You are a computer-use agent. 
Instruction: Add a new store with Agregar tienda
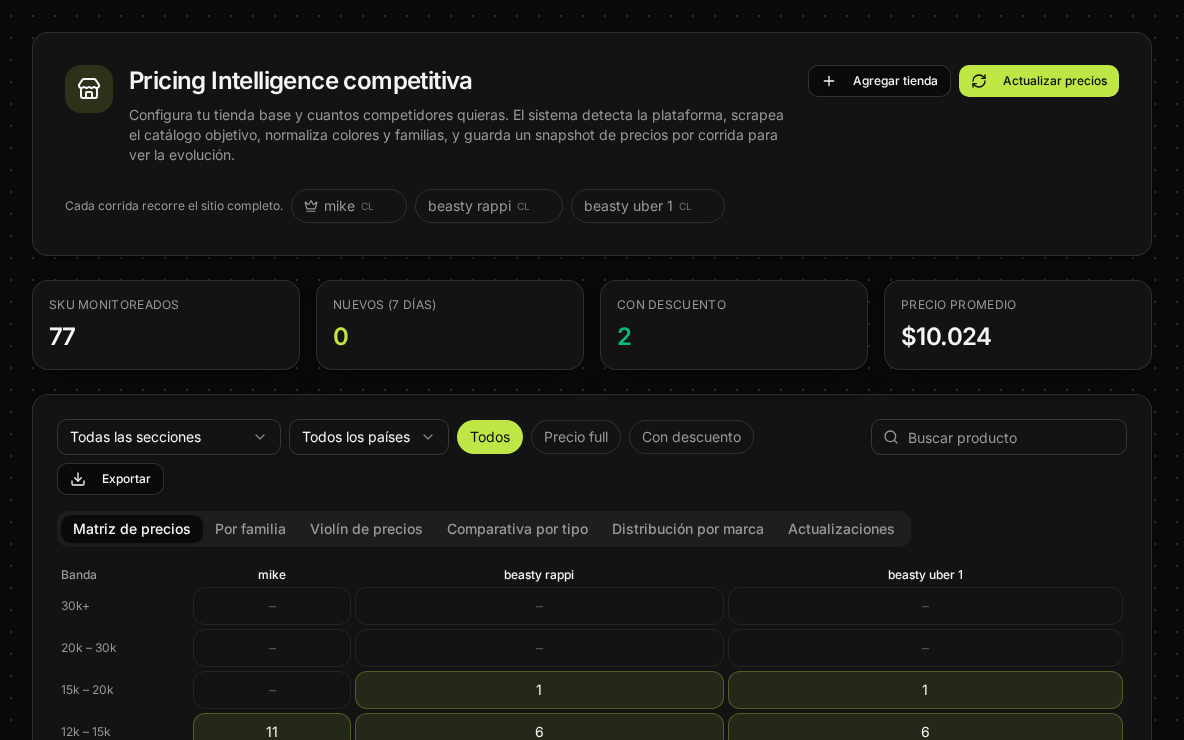tap(879, 81)
